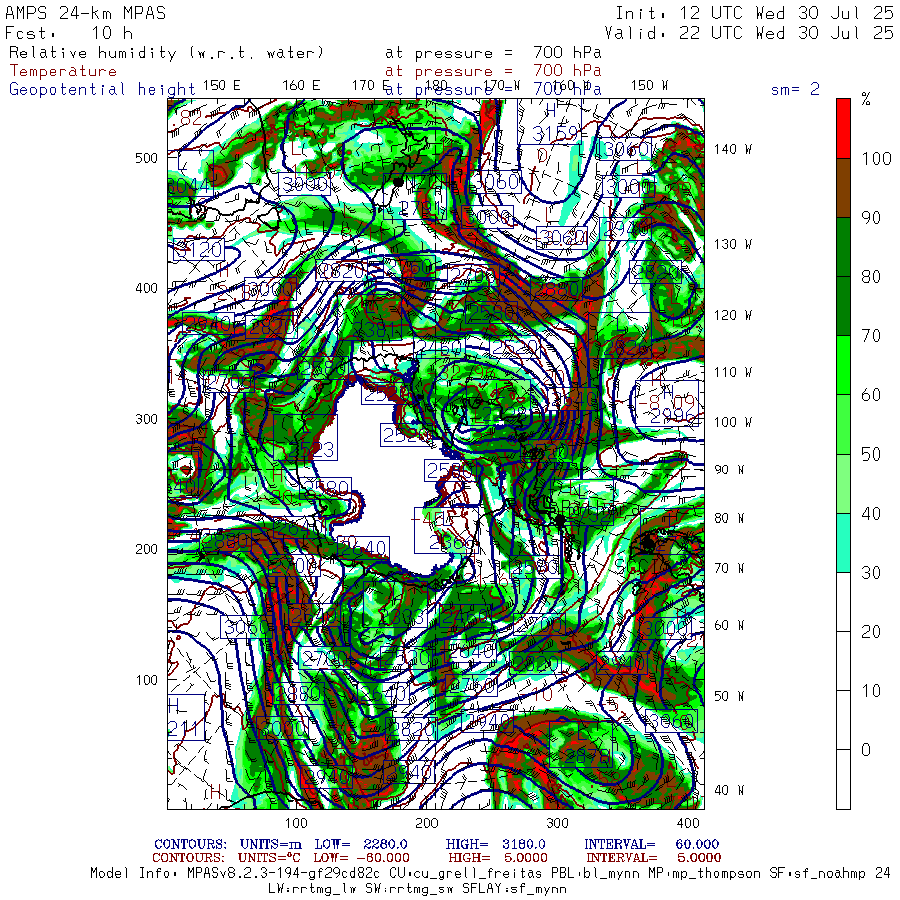Click the red 'LOW= -60.000' temperature value
Screen dimensions: 900x900
(362, 858)
